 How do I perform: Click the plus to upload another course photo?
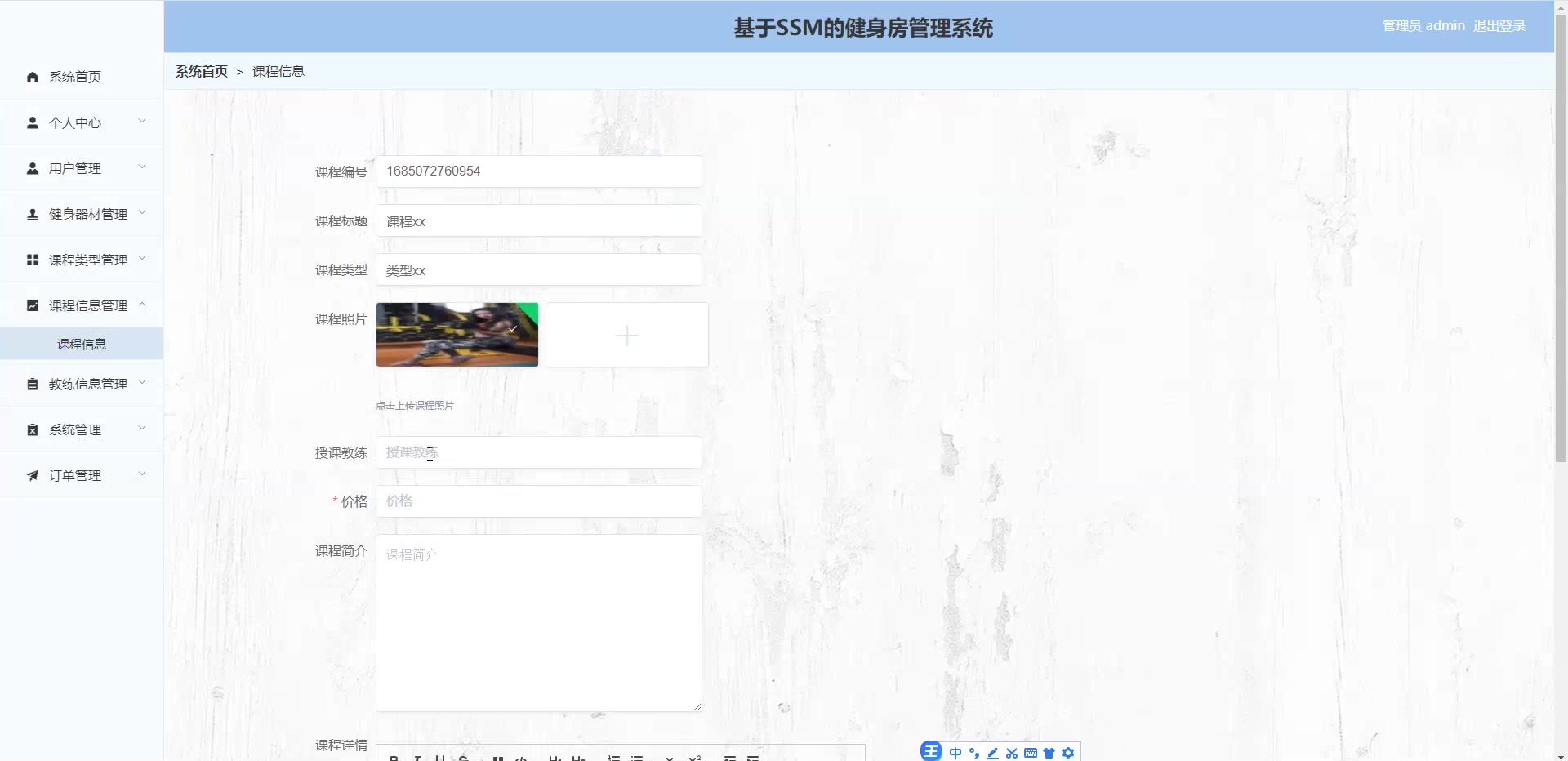click(x=627, y=336)
